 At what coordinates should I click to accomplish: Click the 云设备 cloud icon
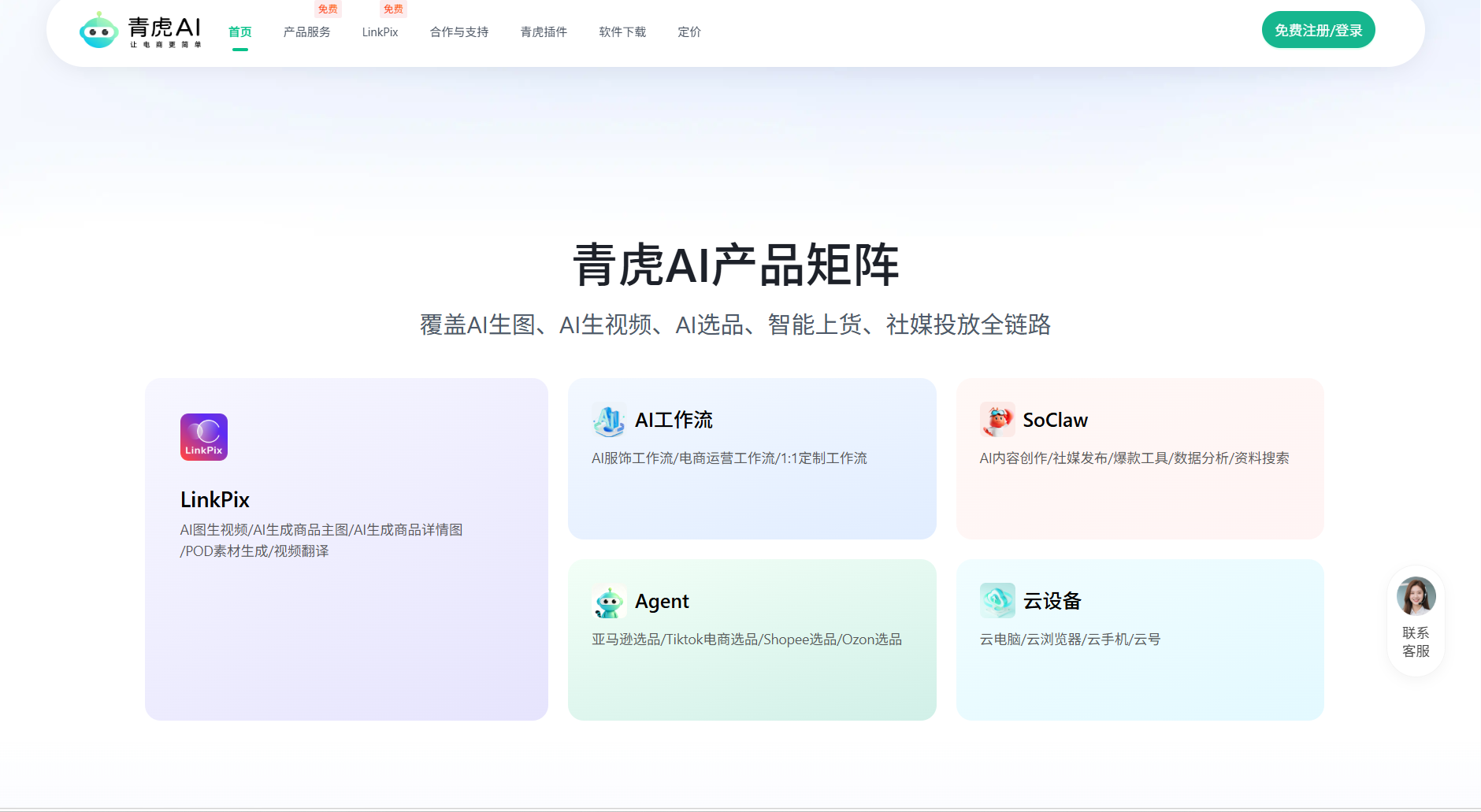click(997, 601)
